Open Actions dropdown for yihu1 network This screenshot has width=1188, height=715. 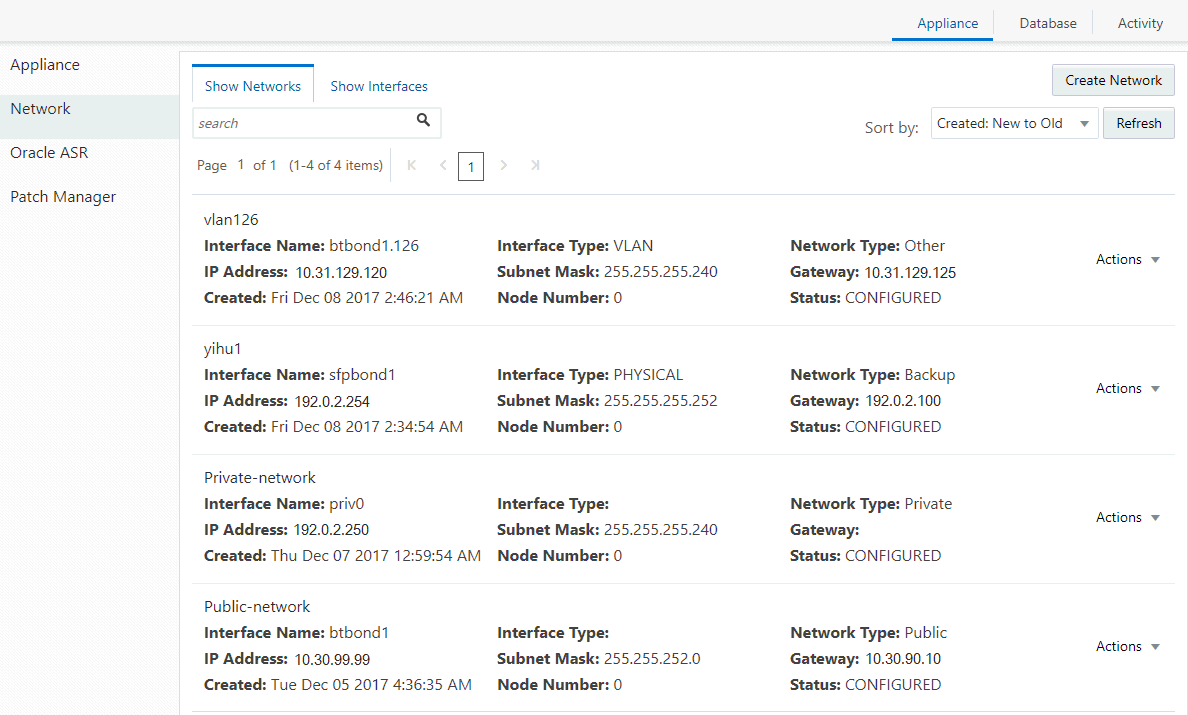(1127, 388)
